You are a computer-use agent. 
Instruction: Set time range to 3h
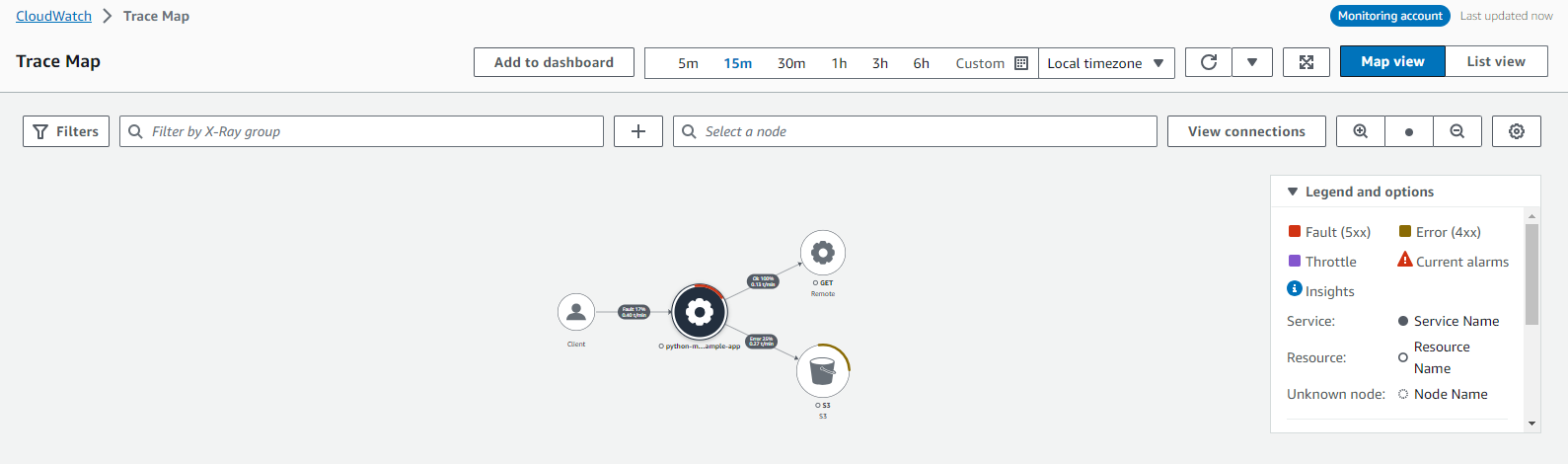[880, 63]
